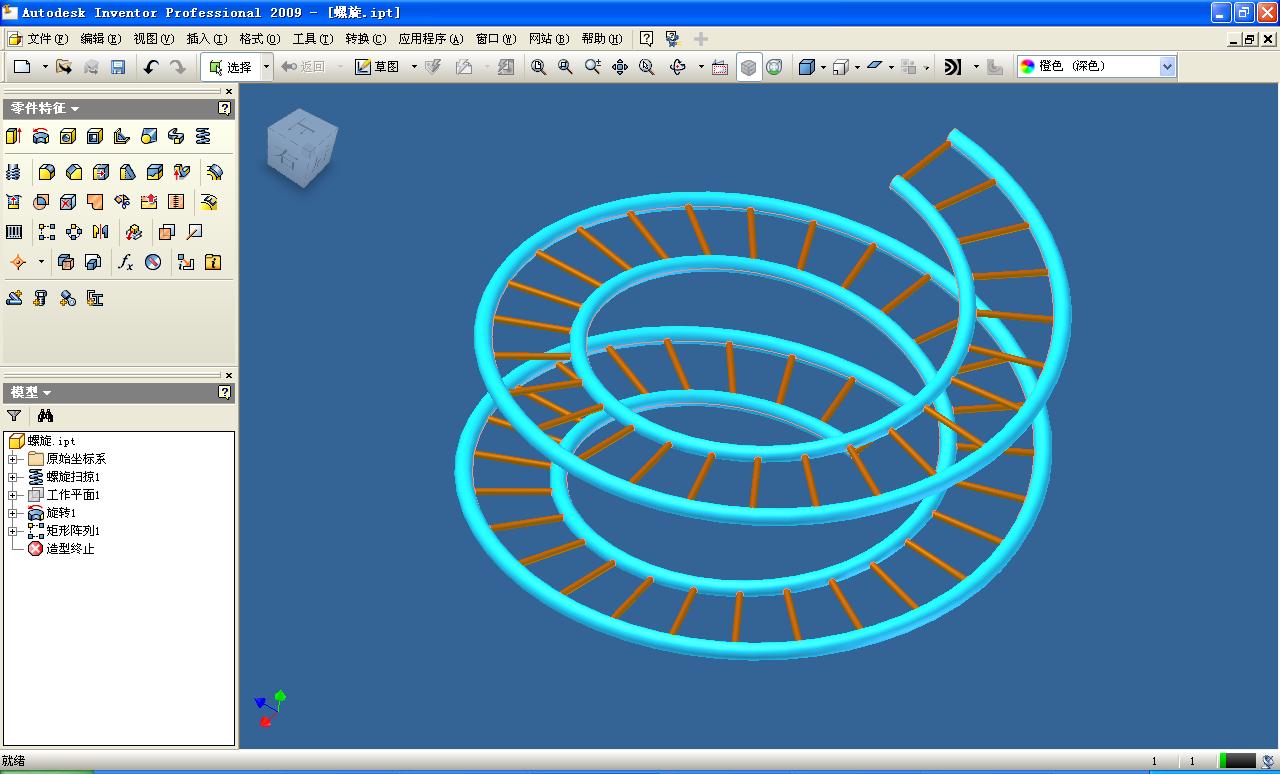This screenshot has height=774, width=1280.
Task: Select the Hole feature tool
Action: point(68,136)
